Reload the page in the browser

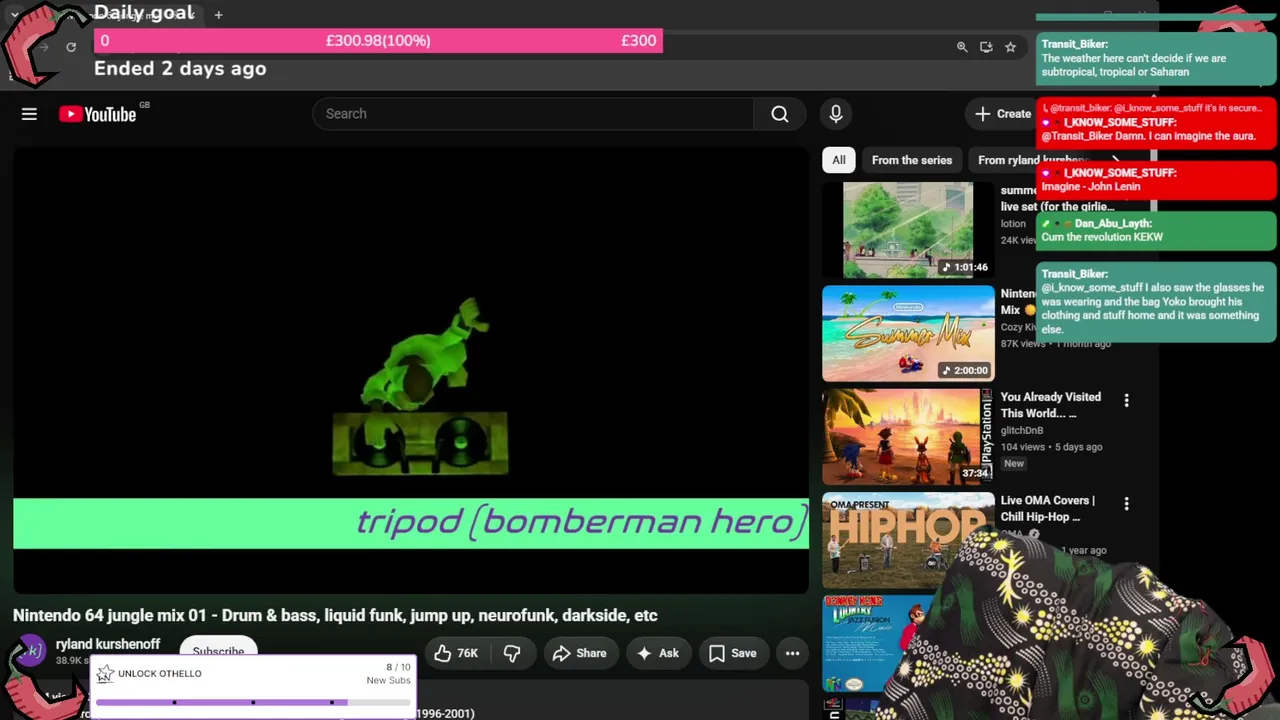click(71, 47)
